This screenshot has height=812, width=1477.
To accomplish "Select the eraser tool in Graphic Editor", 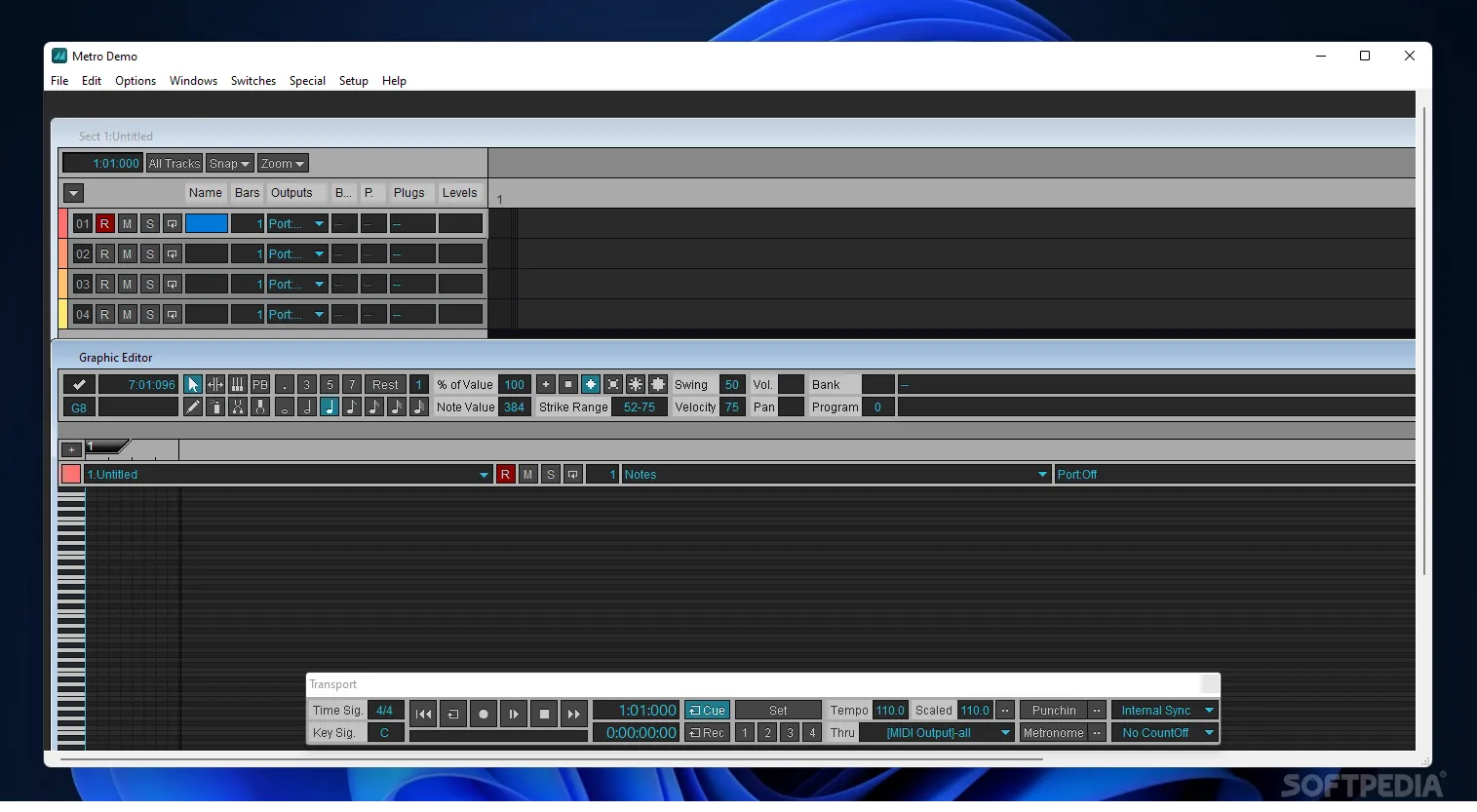I will click(214, 406).
